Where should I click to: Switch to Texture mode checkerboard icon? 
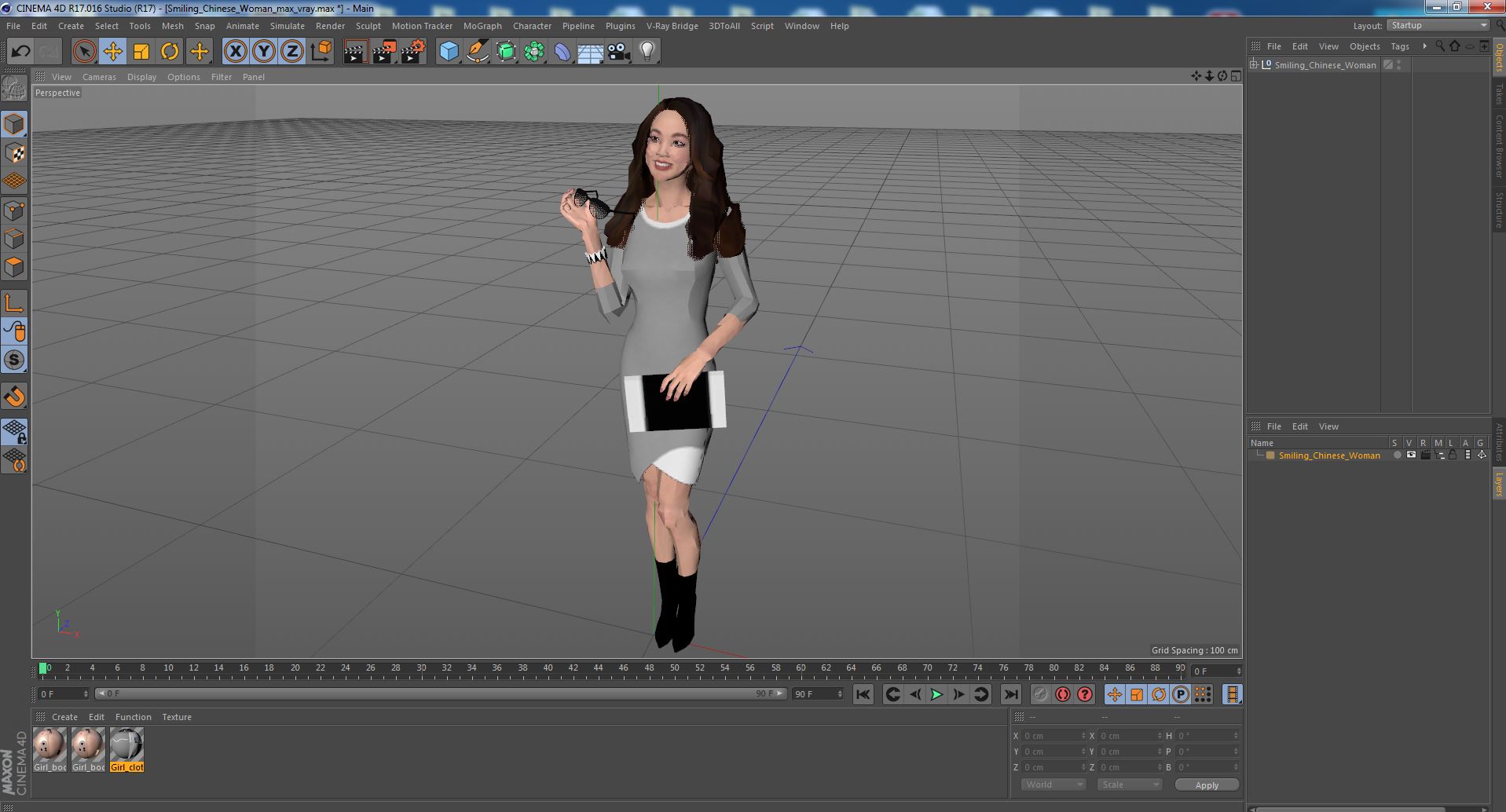point(14,153)
